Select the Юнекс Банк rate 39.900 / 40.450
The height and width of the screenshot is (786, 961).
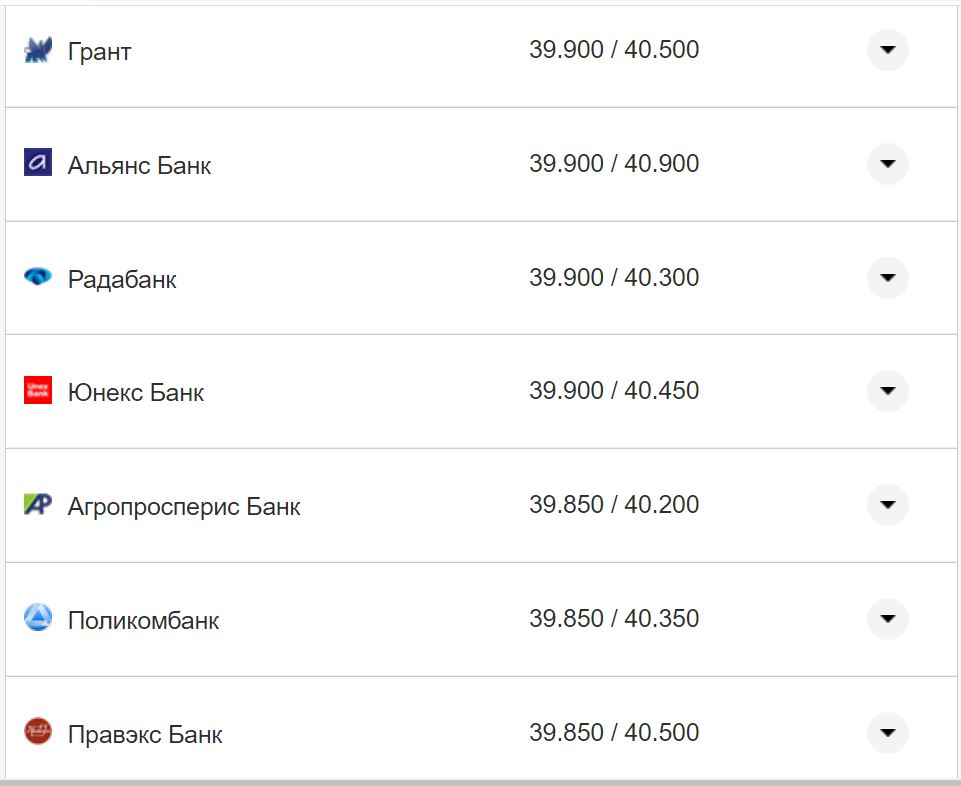[613, 390]
